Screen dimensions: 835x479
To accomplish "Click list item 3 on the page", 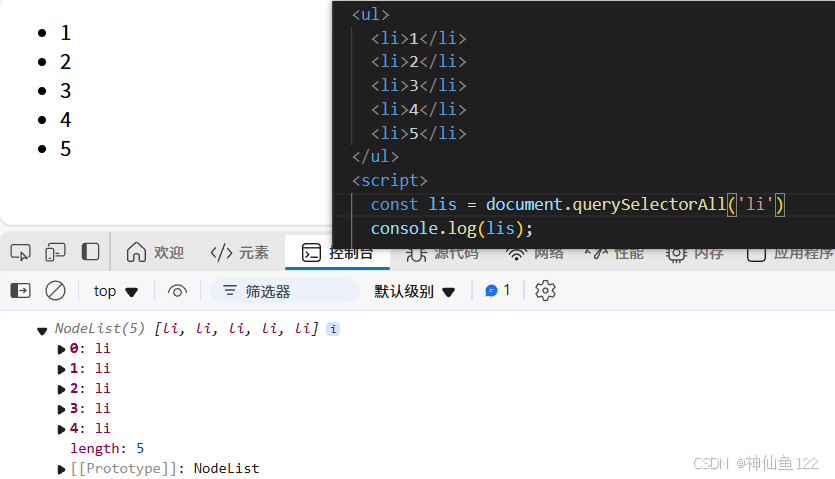I will [66, 91].
